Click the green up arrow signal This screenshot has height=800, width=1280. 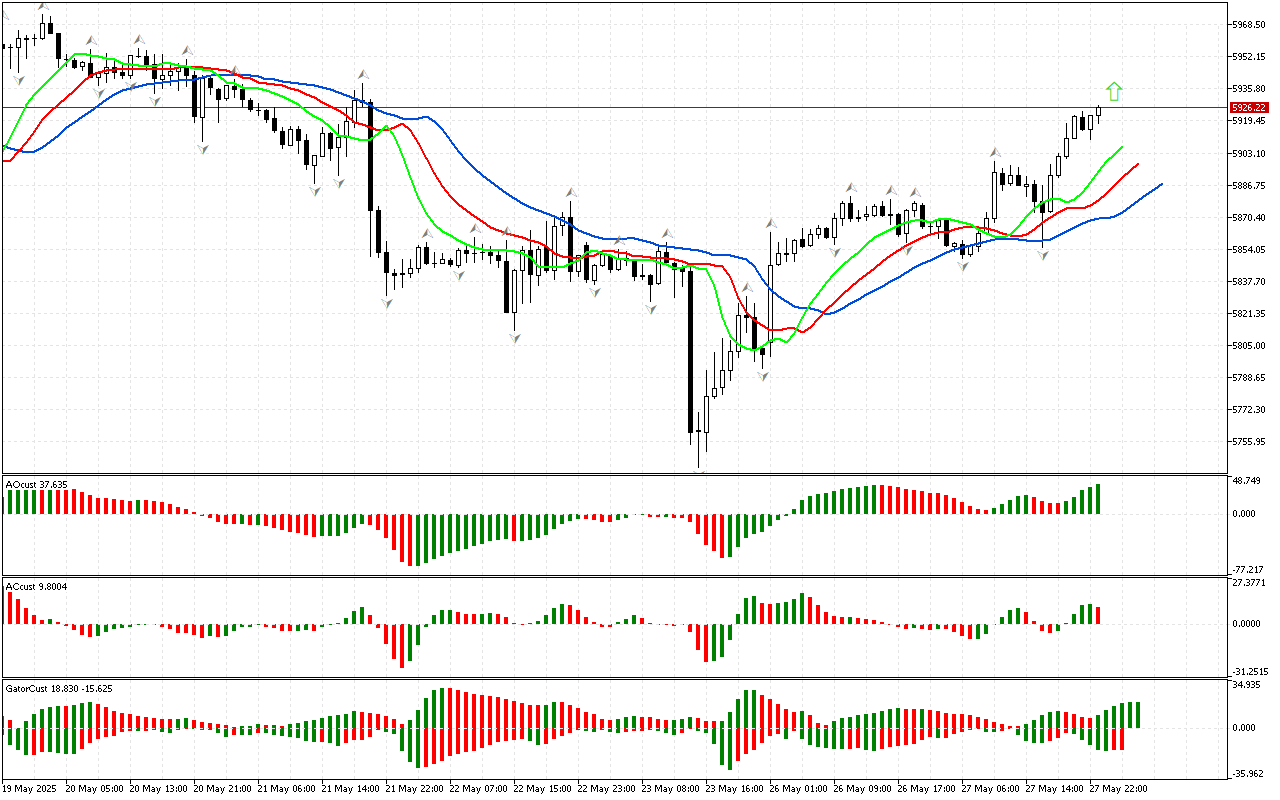click(x=1114, y=92)
